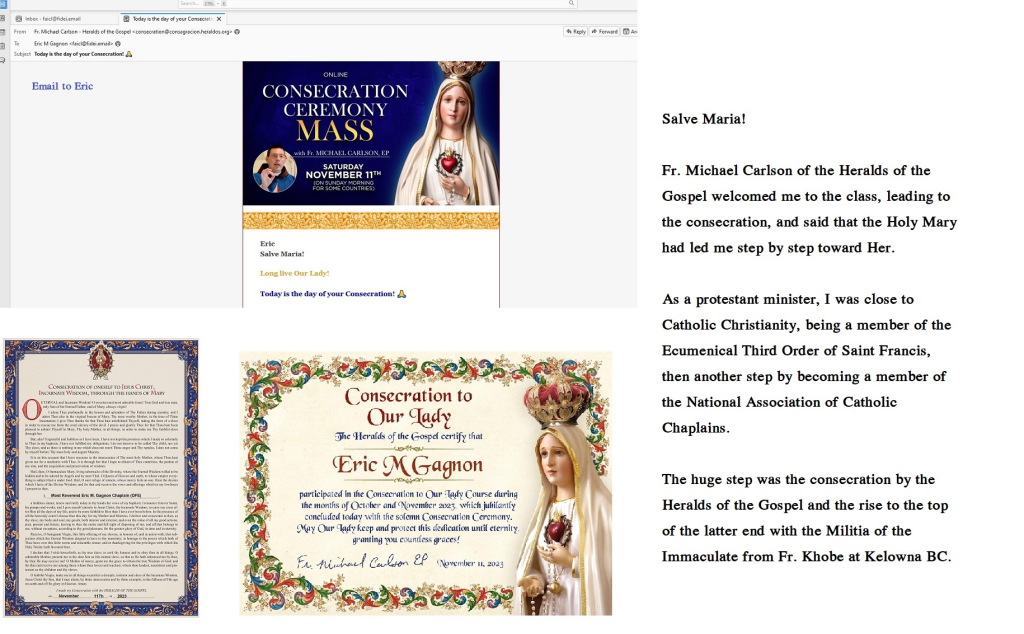Screen dimensions: 1024x634
Task: Open the calendar sidebar icon
Action: (3, 33)
